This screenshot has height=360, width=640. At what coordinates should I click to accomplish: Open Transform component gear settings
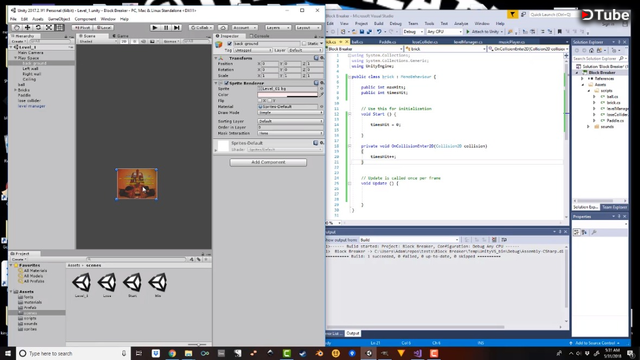(322, 58)
